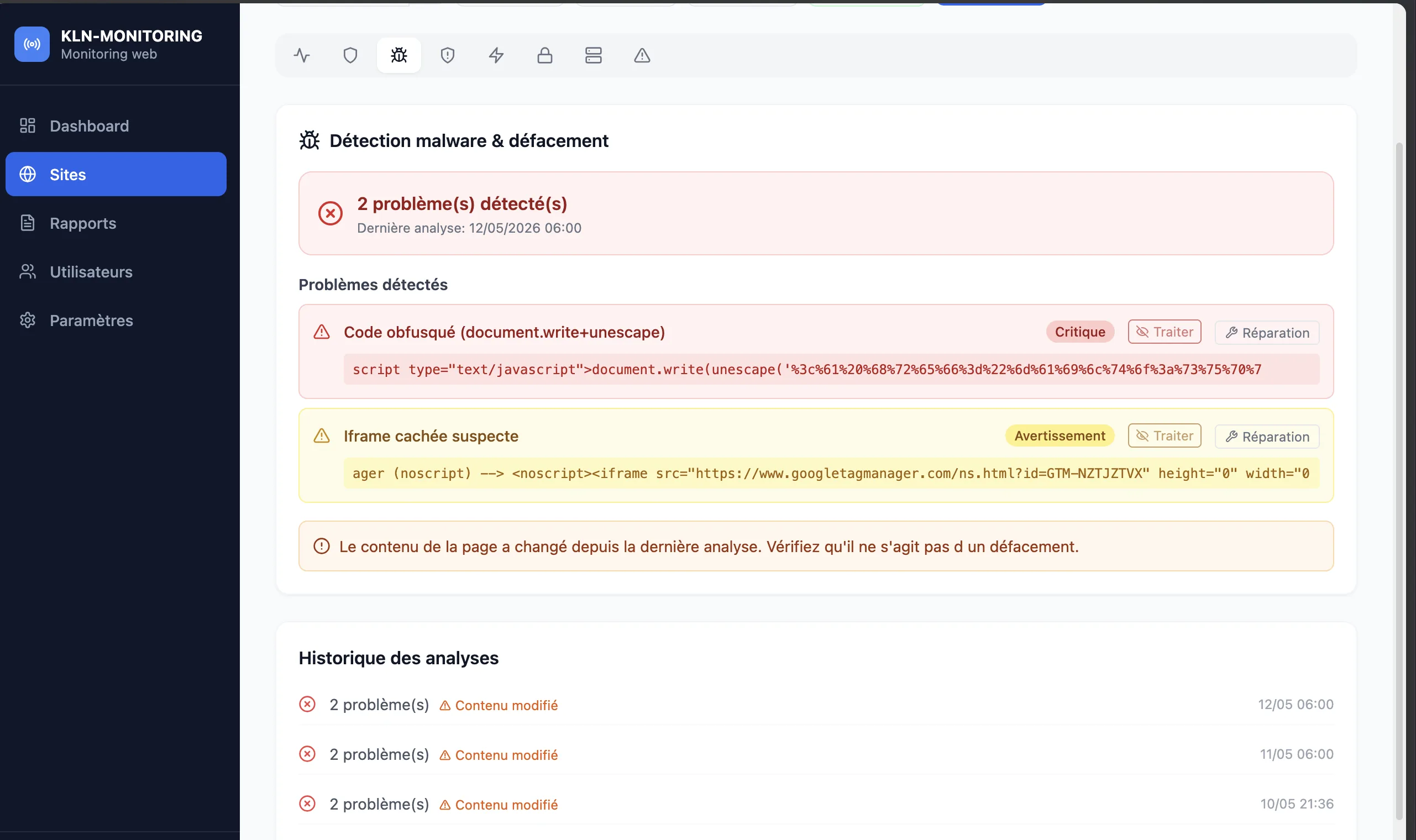Open the plain shield tab icon
1416x840 pixels.
coord(350,55)
